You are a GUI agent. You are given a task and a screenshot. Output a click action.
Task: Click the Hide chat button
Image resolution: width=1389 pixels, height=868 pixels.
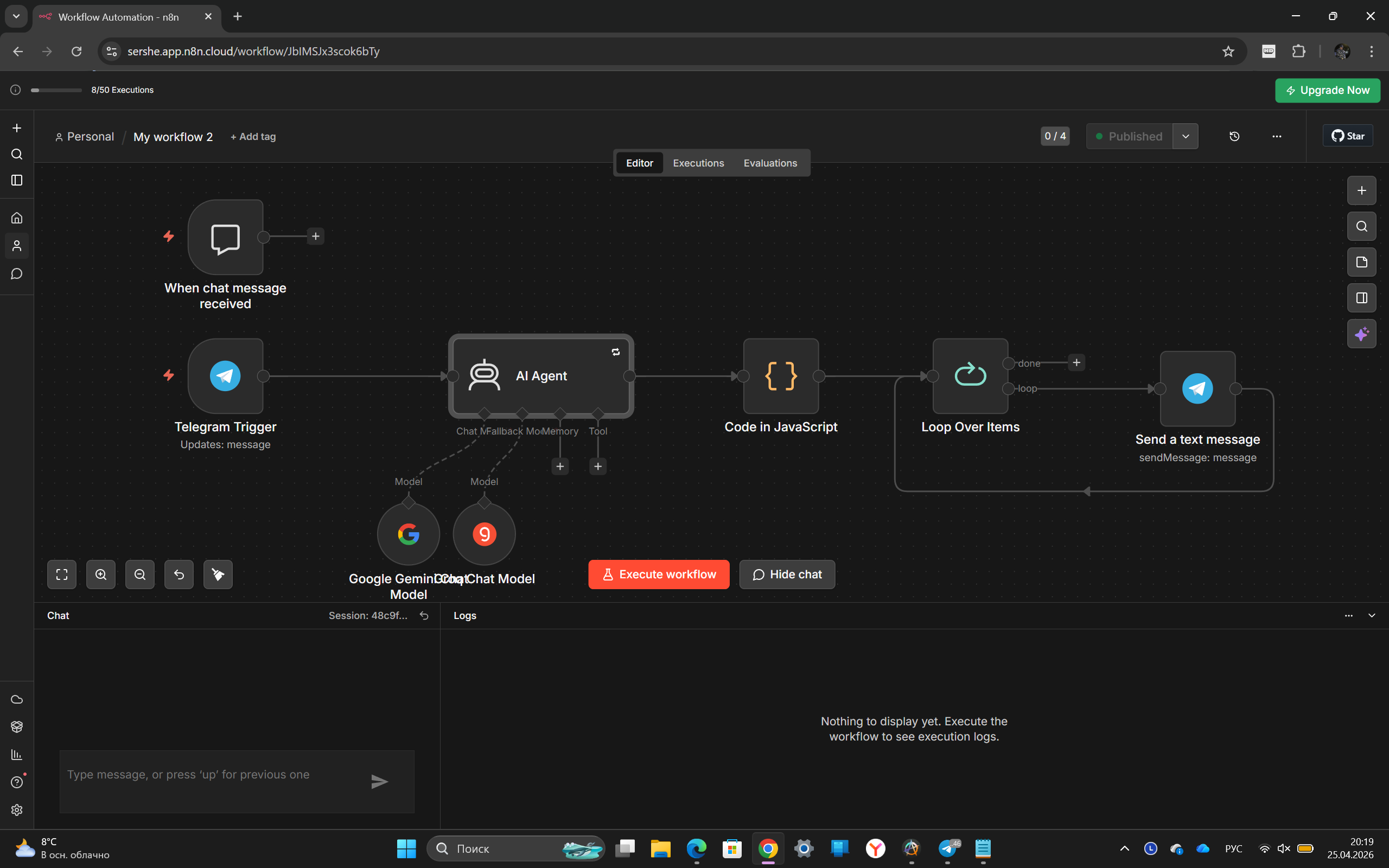(x=787, y=575)
